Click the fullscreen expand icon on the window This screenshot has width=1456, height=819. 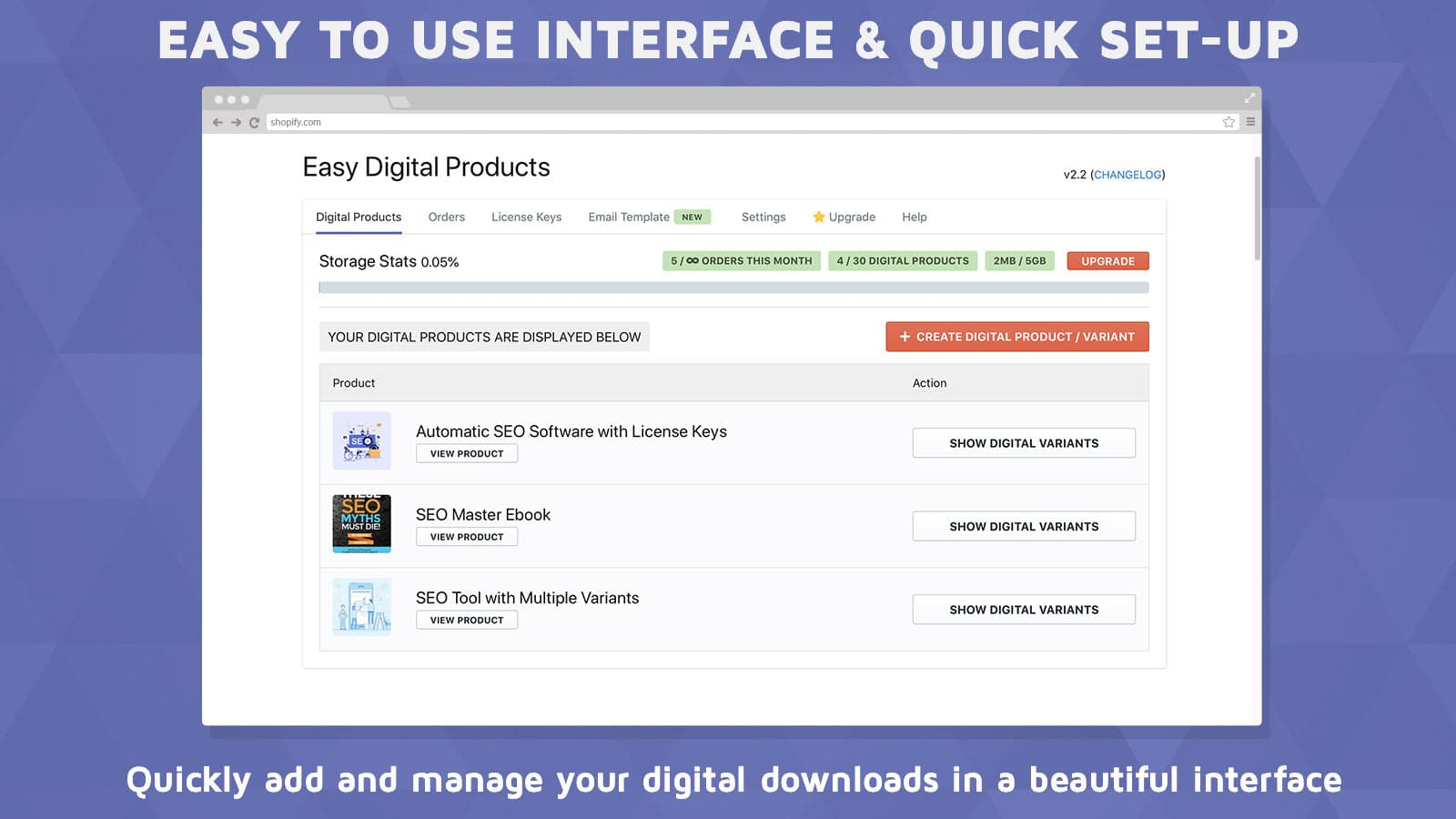[x=1249, y=97]
